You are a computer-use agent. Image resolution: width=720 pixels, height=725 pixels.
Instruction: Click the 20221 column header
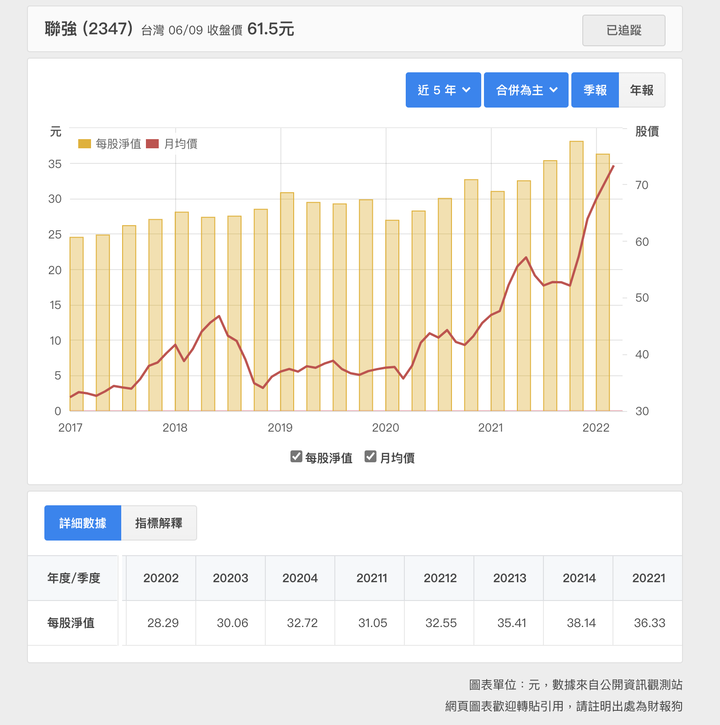tap(648, 578)
